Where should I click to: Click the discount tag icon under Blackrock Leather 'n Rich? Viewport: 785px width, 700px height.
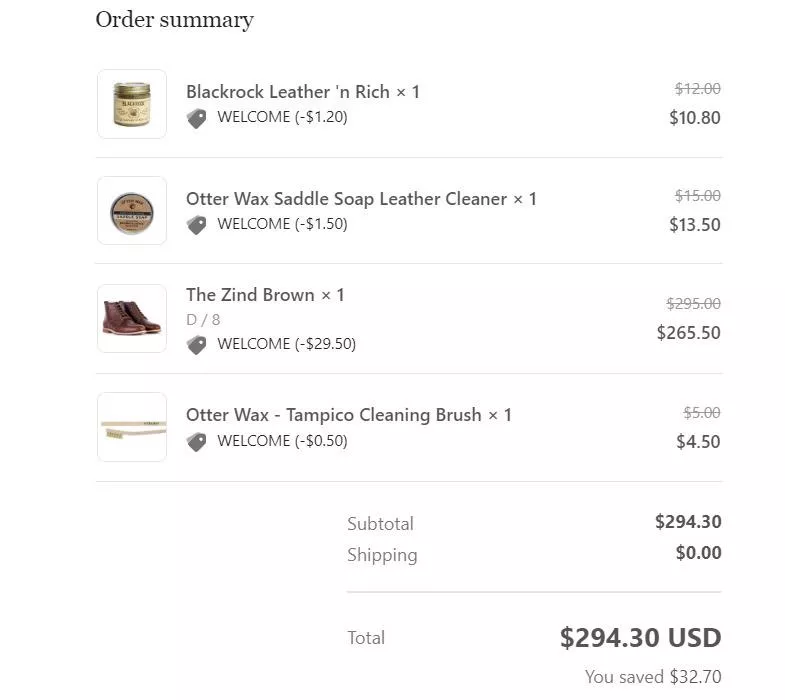click(197, 118)
